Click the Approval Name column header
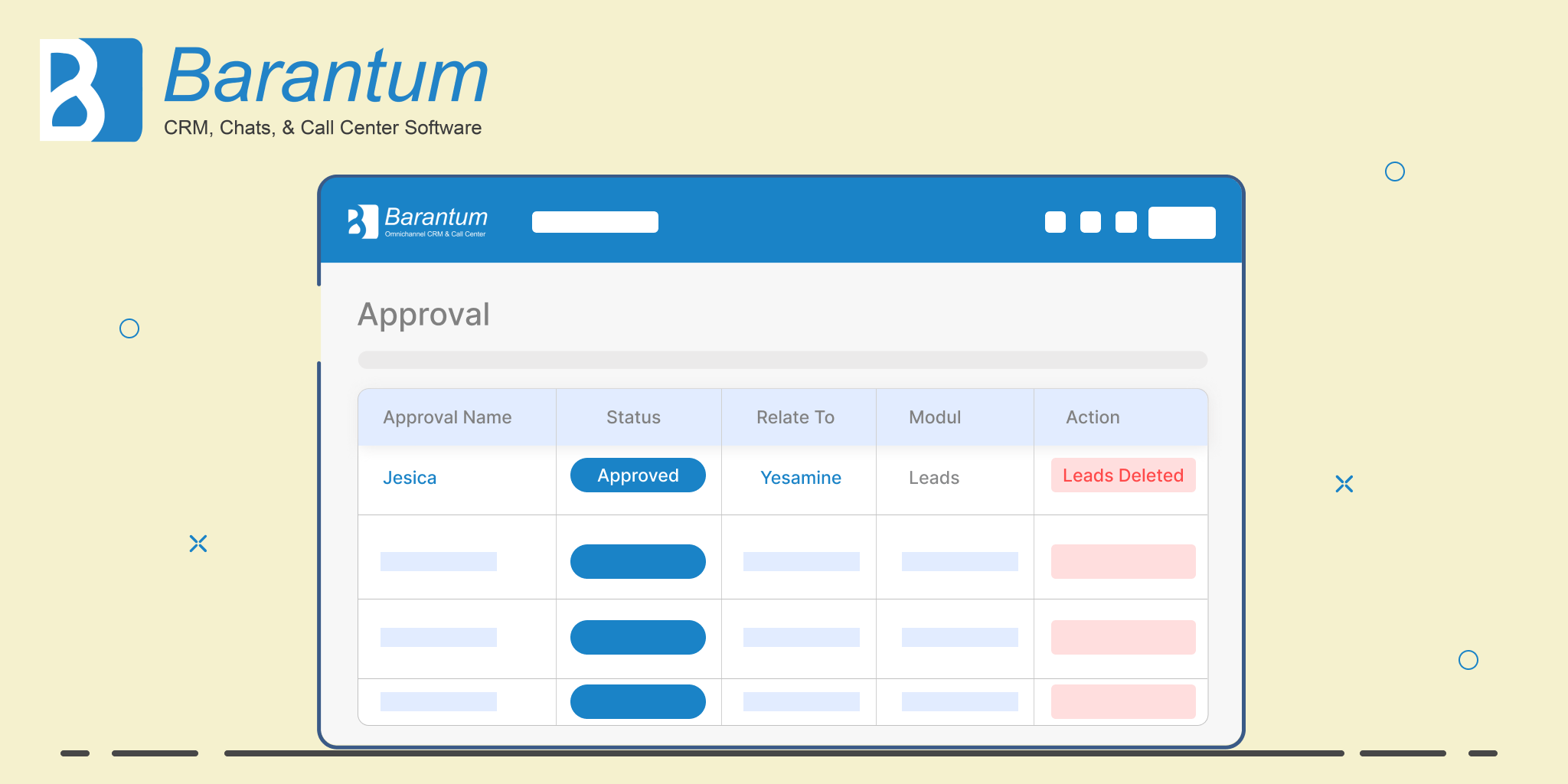The width and height of the screenshot is (1568, 784). point(447,417)
